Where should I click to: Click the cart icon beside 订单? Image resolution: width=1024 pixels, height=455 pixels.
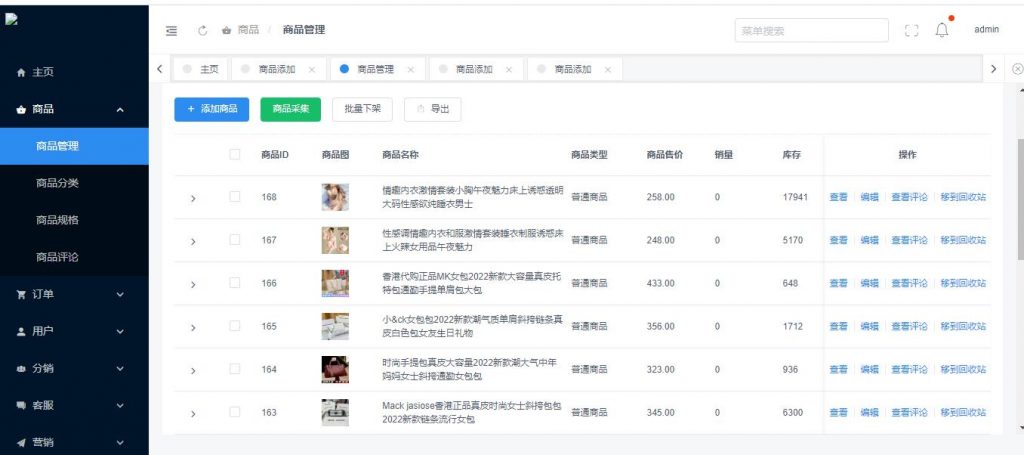(21, 294)
